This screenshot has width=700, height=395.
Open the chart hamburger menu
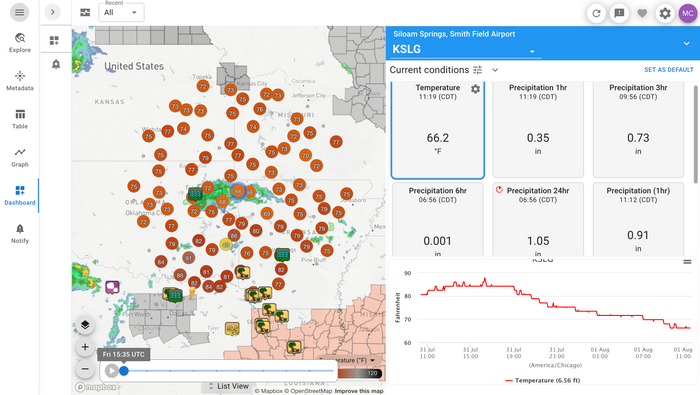coord(687,262)
